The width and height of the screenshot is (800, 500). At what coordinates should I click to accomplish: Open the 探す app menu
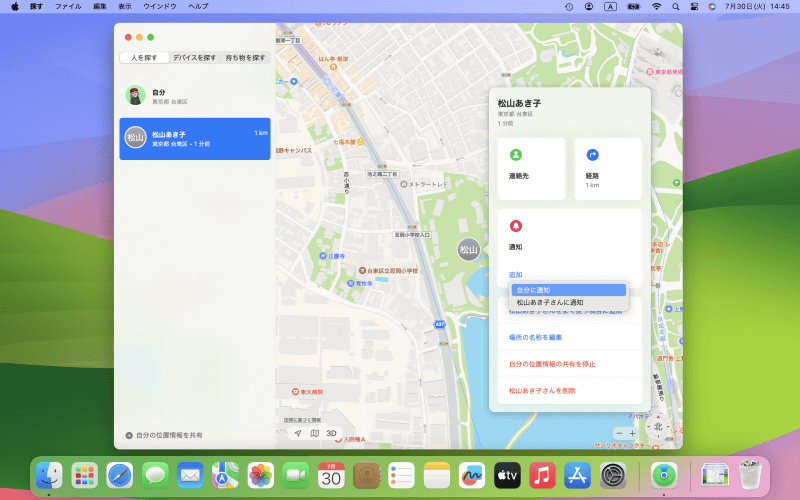click(36, 7)
